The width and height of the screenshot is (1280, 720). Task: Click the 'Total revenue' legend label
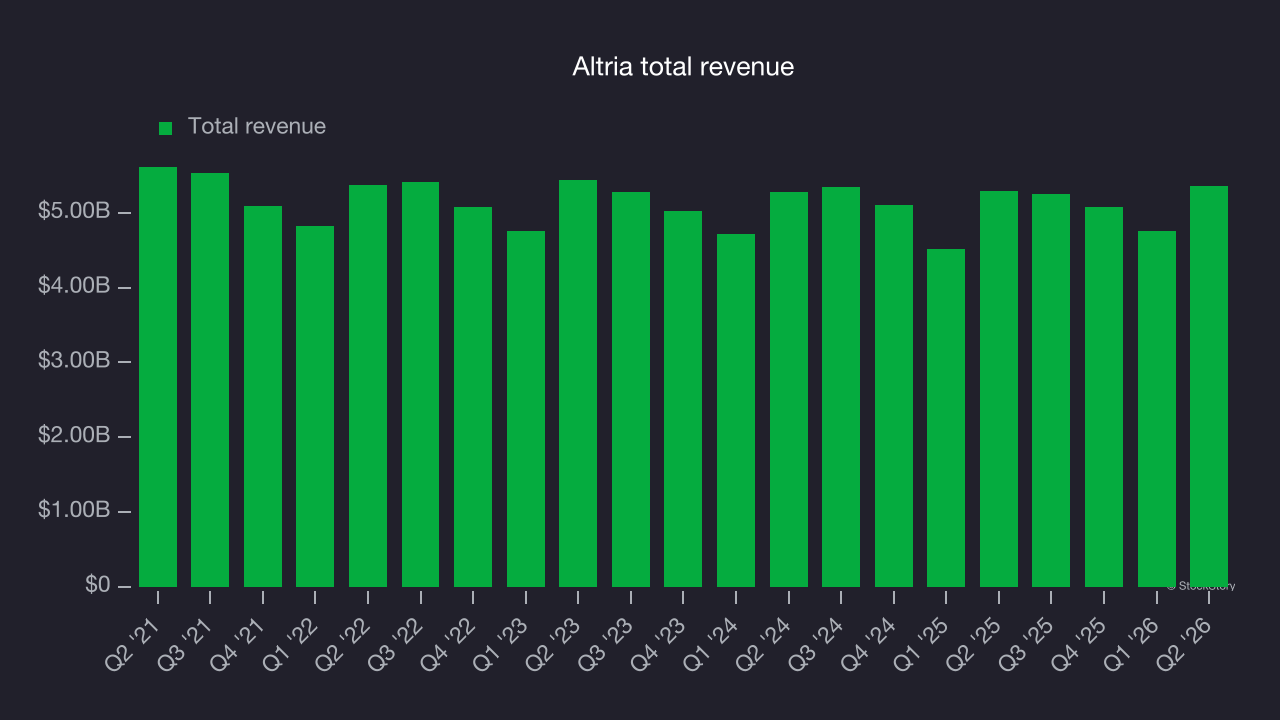[257, 126]
